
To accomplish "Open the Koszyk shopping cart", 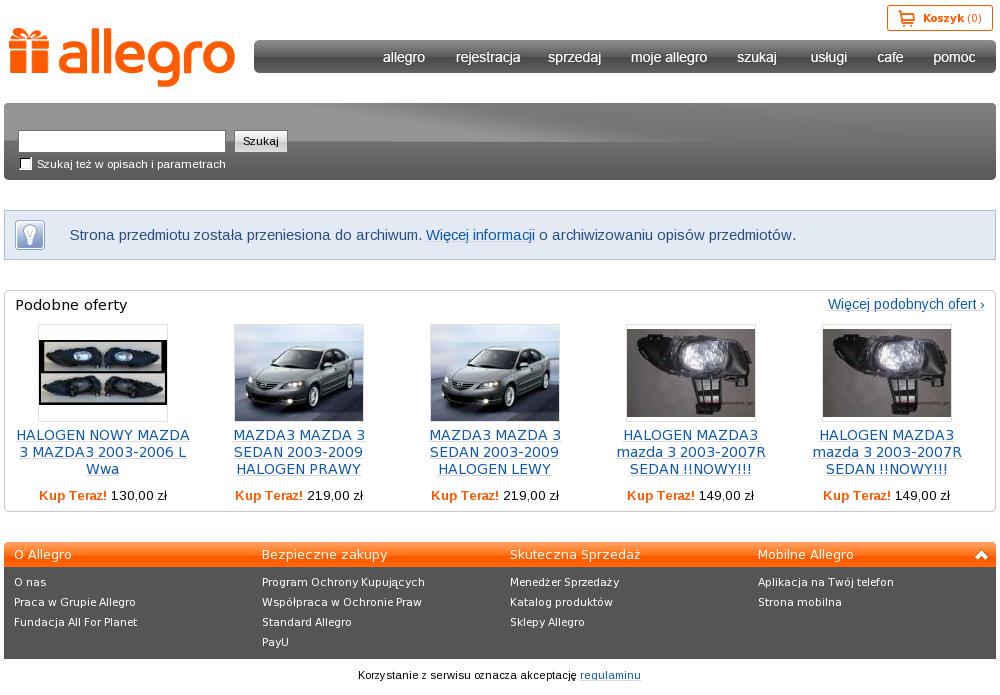I will pyautogui.click(x=939, y=18).
